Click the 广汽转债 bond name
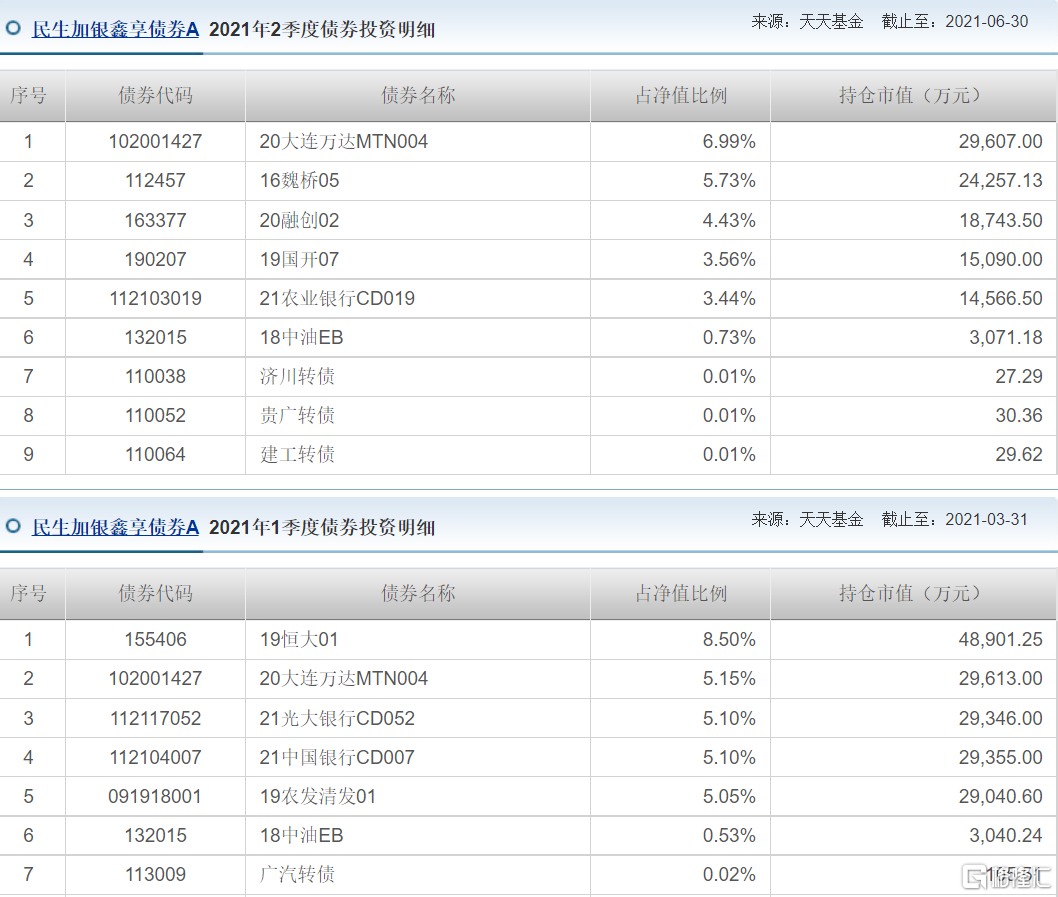 (297, 874)
